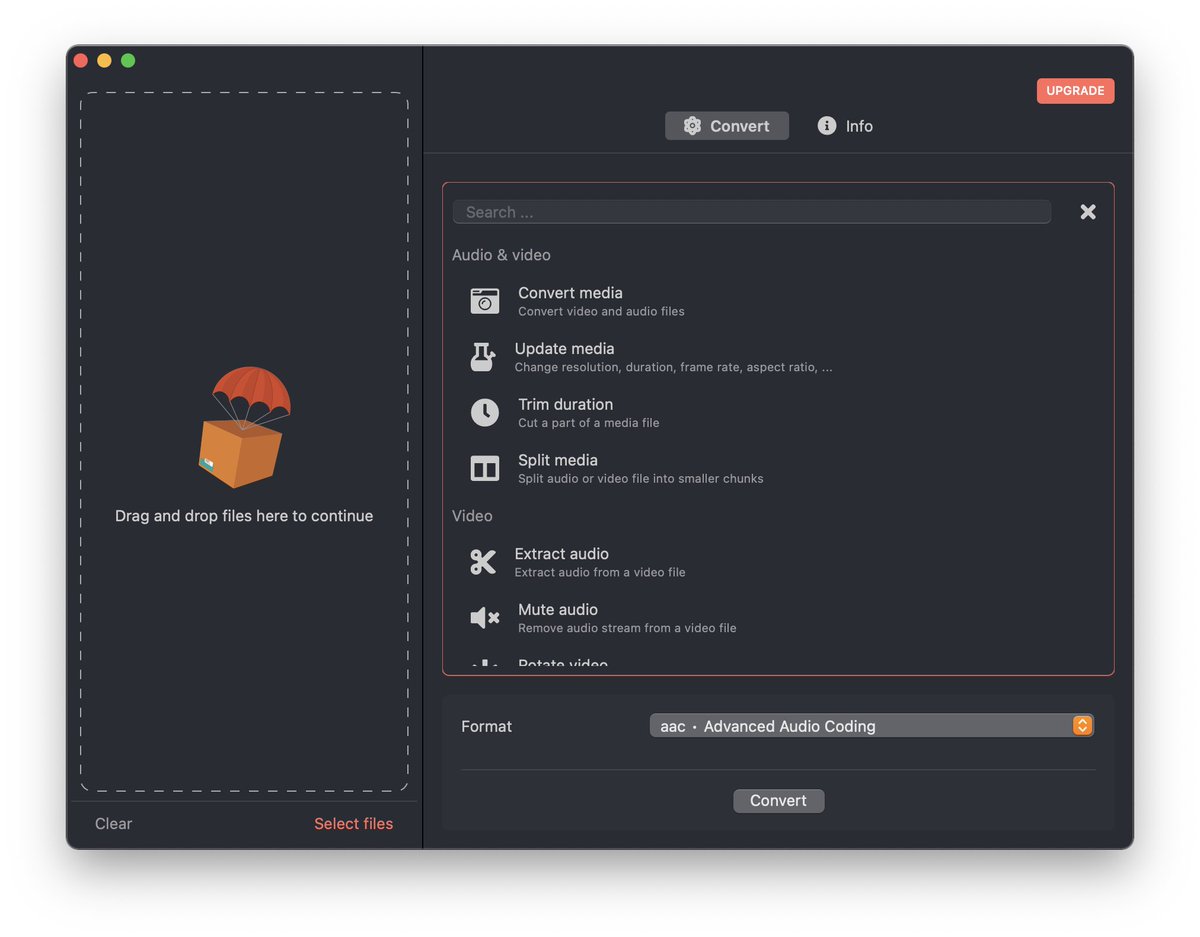Click Select files link

click(x=354, y=824)
